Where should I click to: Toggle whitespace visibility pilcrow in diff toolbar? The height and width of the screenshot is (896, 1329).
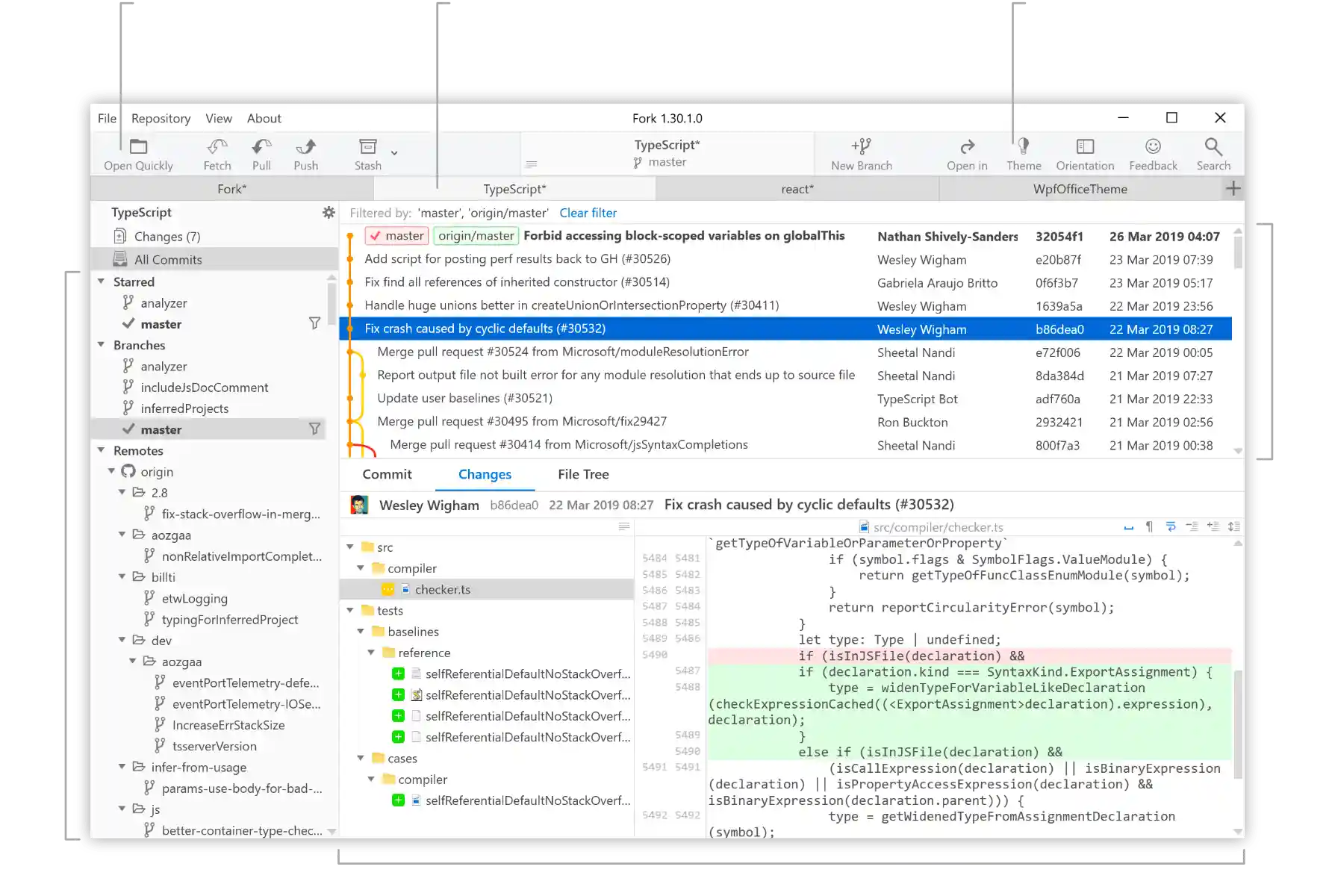1149,527
